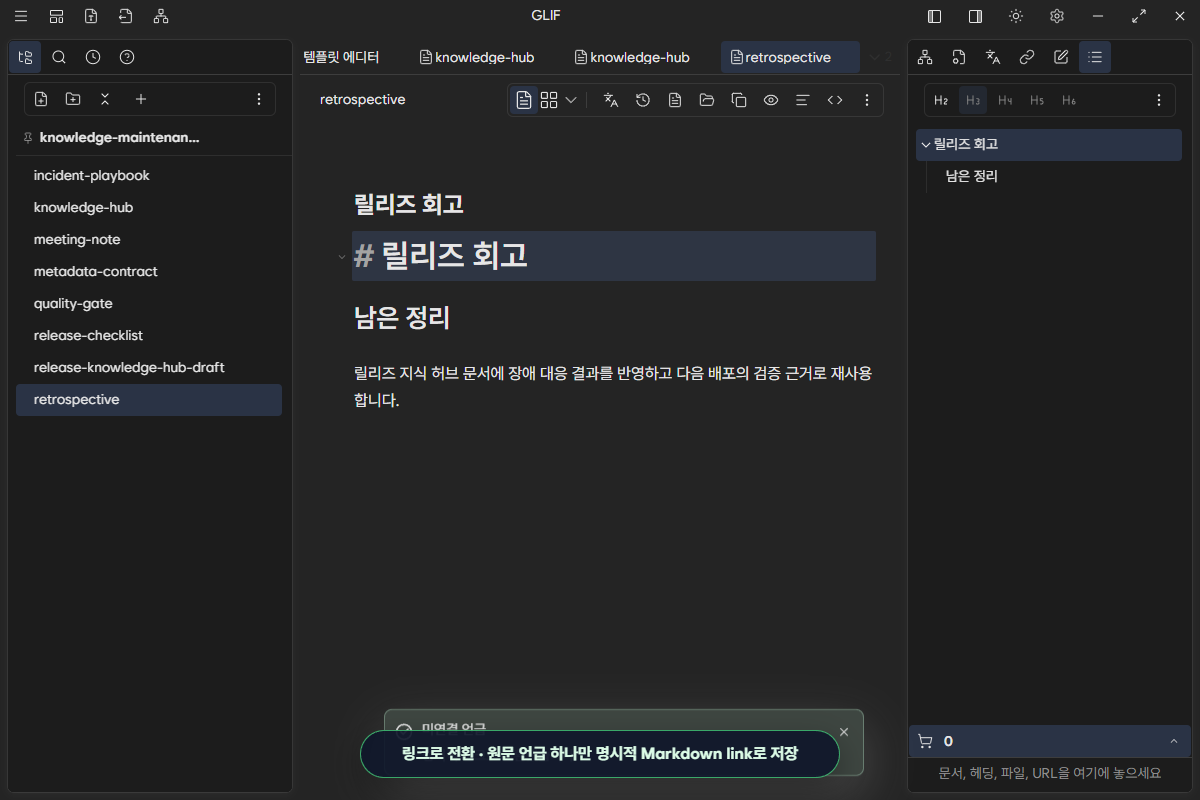Expand the cart basket panel chevron
1200x800 pixels.
pyautogui.click(x=1173, y=741)
